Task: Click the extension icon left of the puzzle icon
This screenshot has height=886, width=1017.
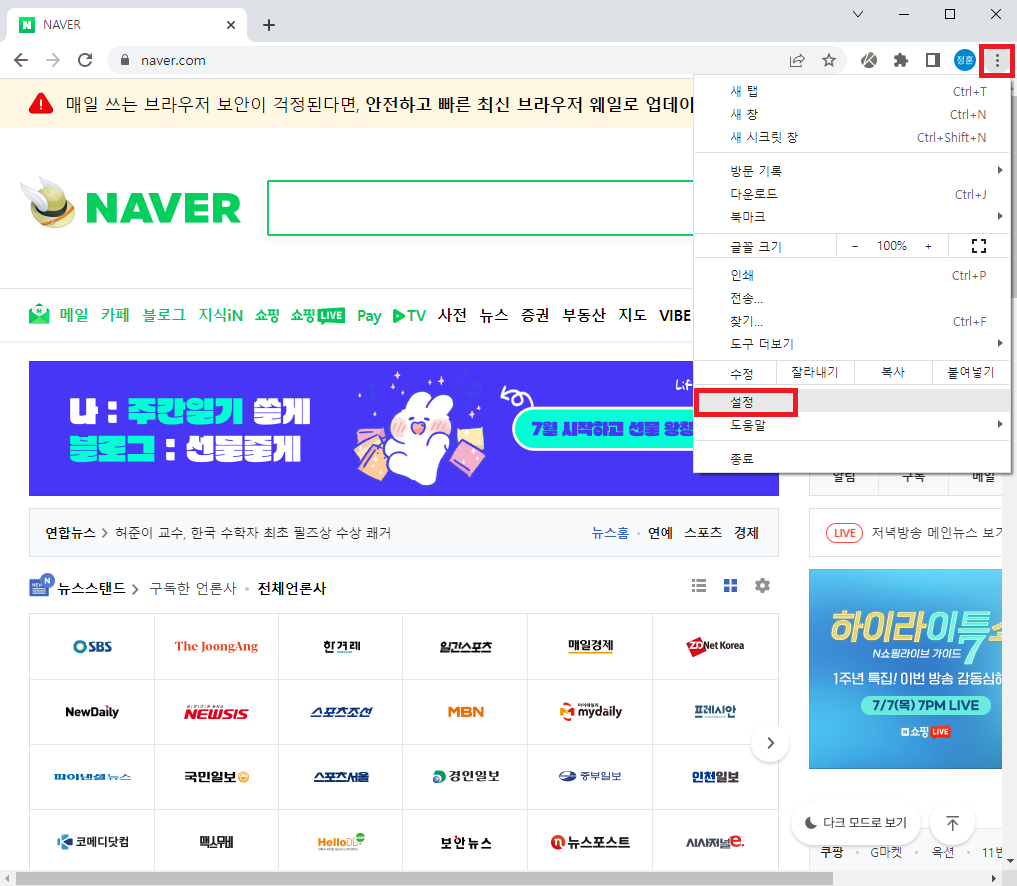Action: [869, 60]
